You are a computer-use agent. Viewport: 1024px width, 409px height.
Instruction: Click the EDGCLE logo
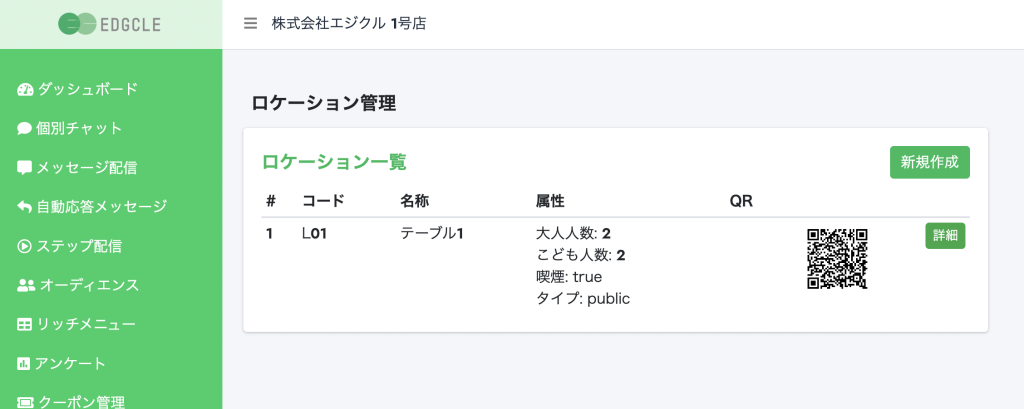(x=110, y=24)
